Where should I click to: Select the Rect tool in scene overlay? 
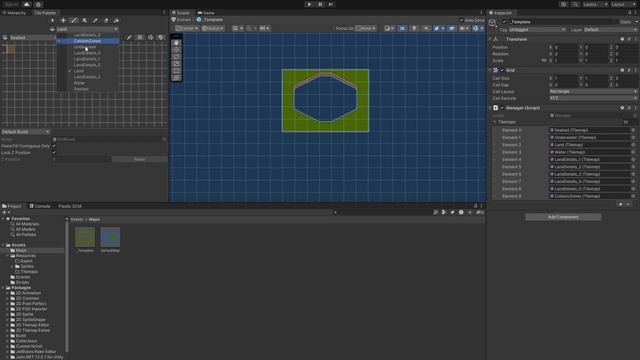pos(176,71)
